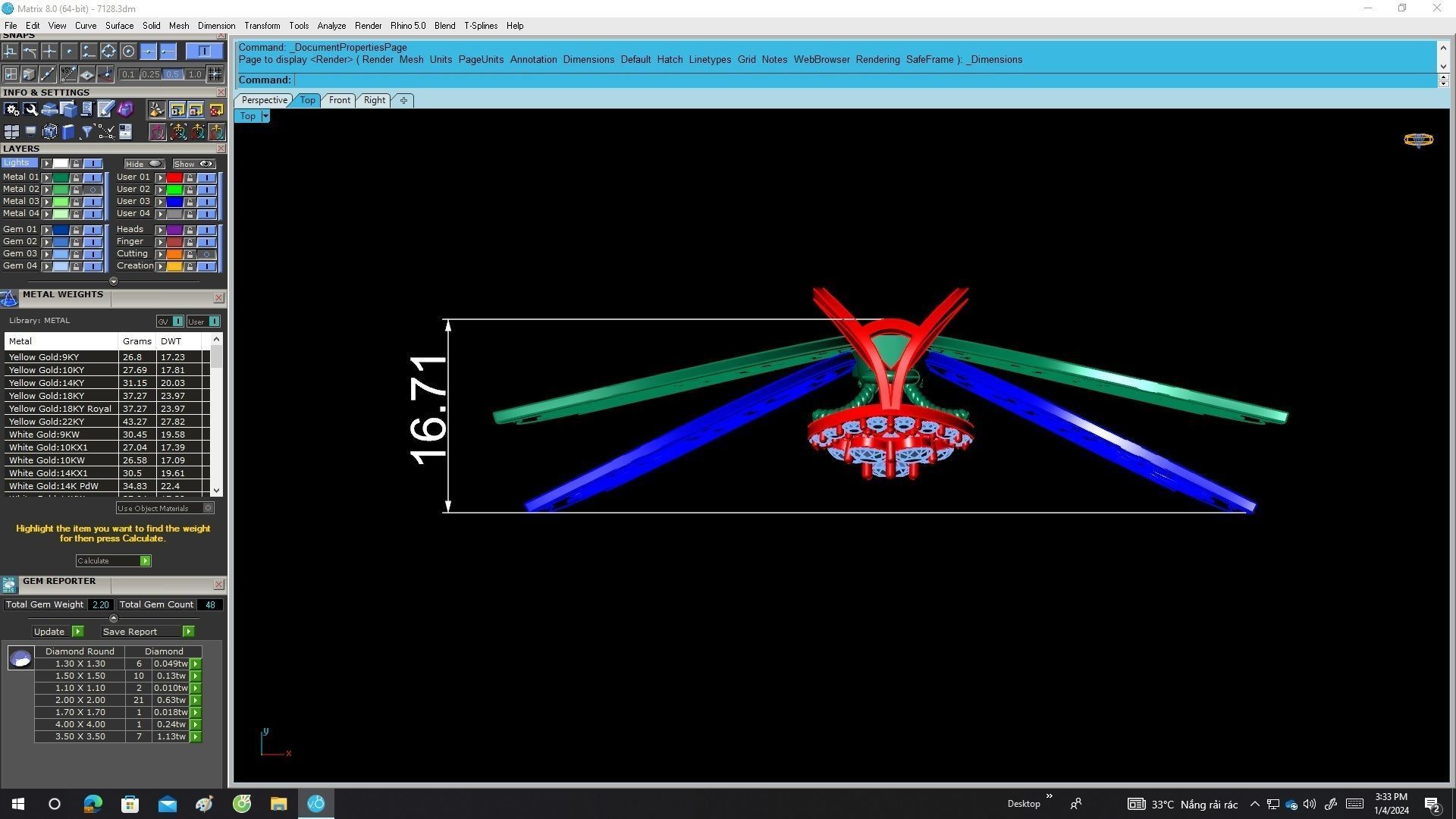The height and width of the screenshot is (819, 1456).
Task: Click the wrench search icon
Action: coord(30,110)
